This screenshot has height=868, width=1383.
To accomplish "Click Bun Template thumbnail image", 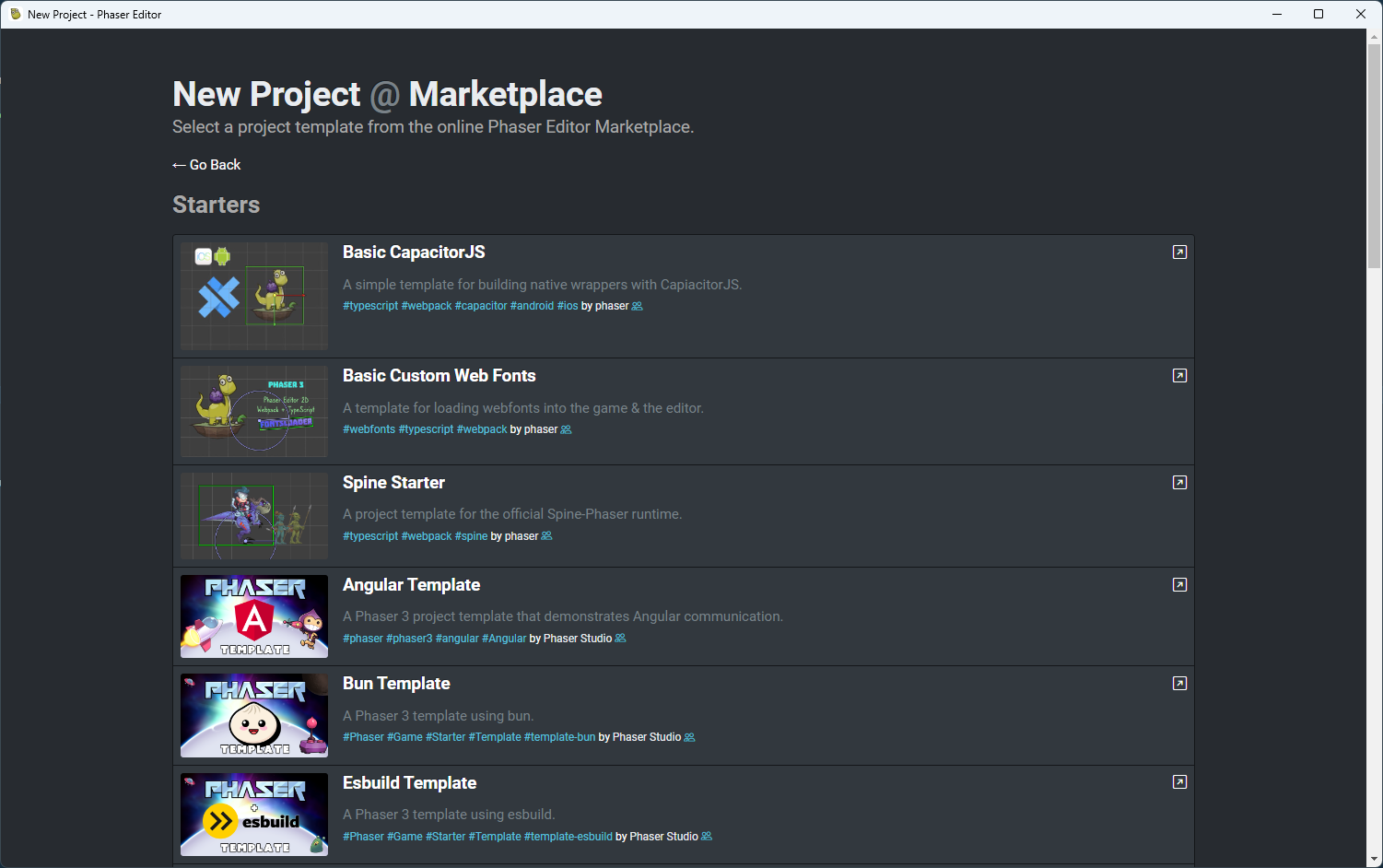I will 254,715.
